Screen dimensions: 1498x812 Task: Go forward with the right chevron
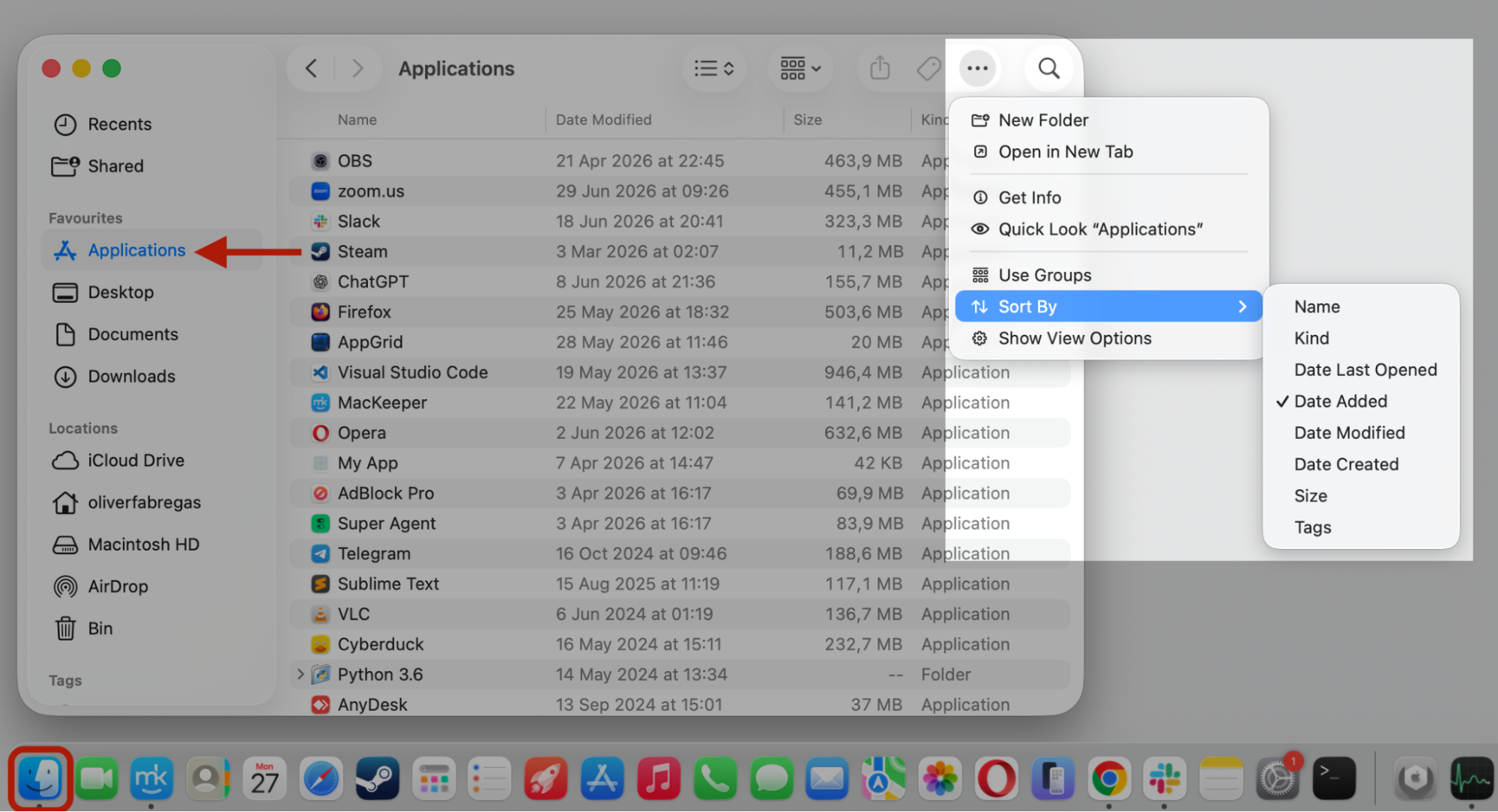[357, 68]
